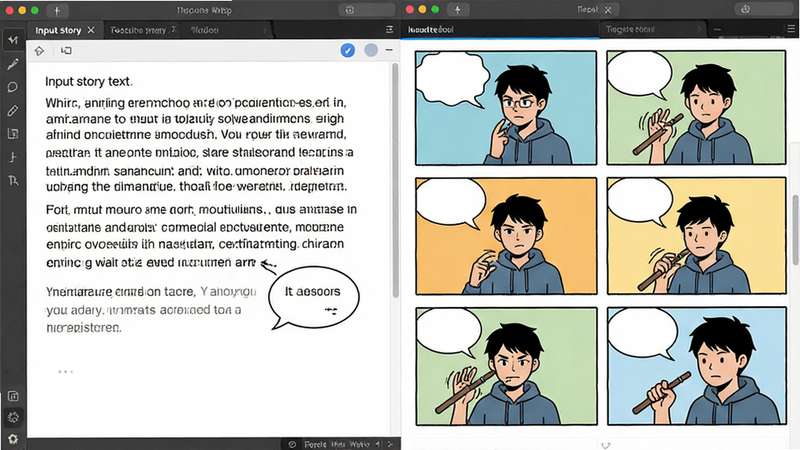Image resolution: width=800 pixels, height=450 pixels.
Task: Open the panel layout tool in sidebar
Action: coord(13,134)
